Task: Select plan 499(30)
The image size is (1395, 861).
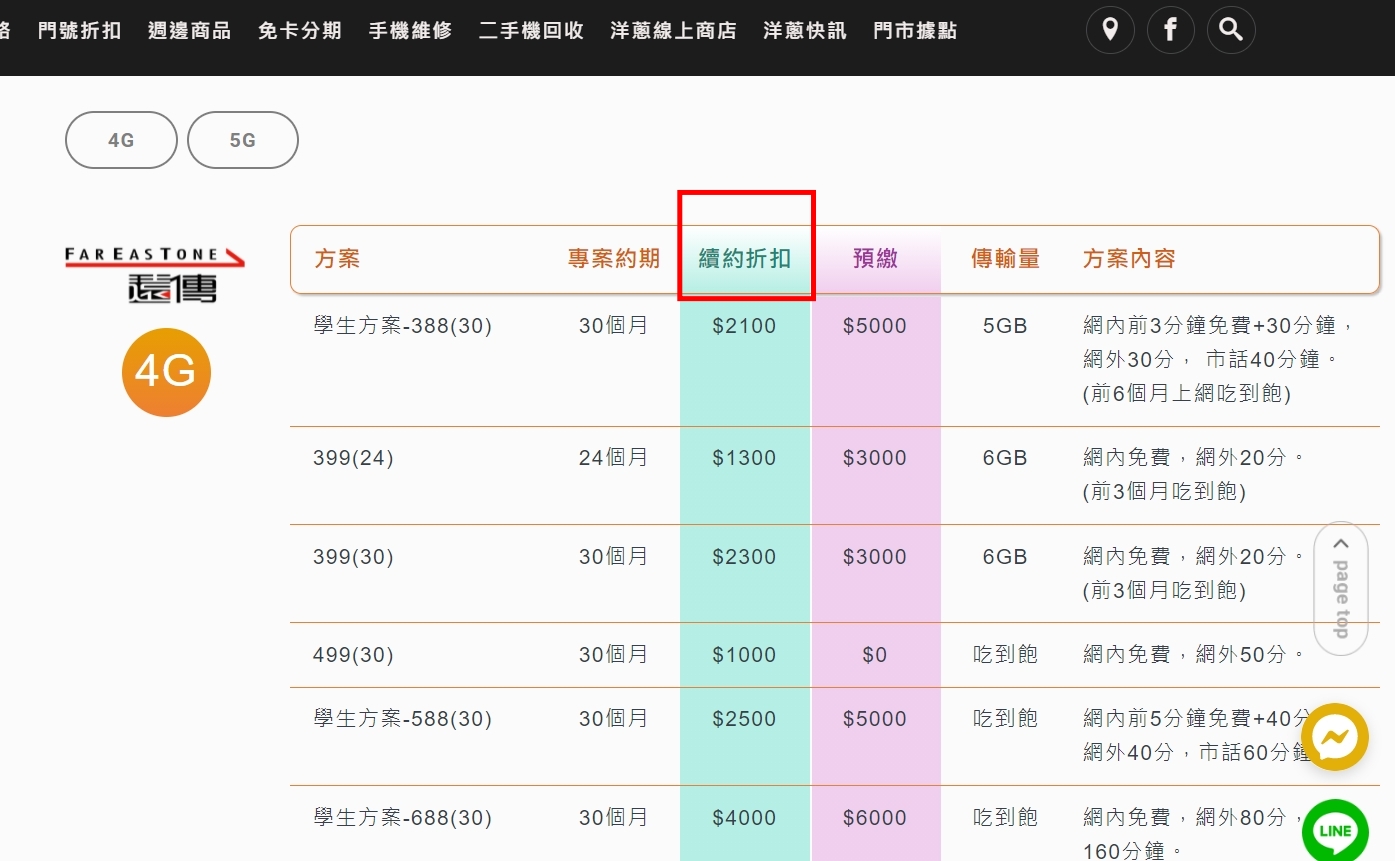Action: pos(353,655)
